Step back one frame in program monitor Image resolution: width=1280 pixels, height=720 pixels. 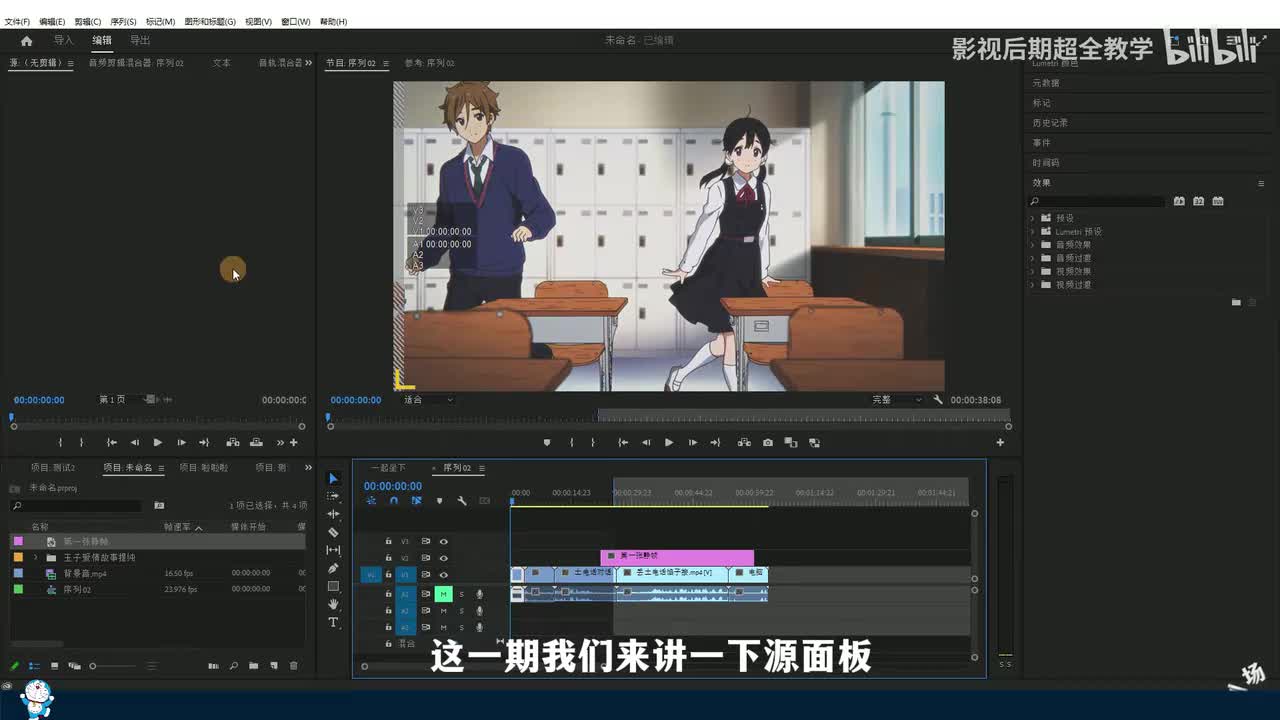[x=646, y=442]
